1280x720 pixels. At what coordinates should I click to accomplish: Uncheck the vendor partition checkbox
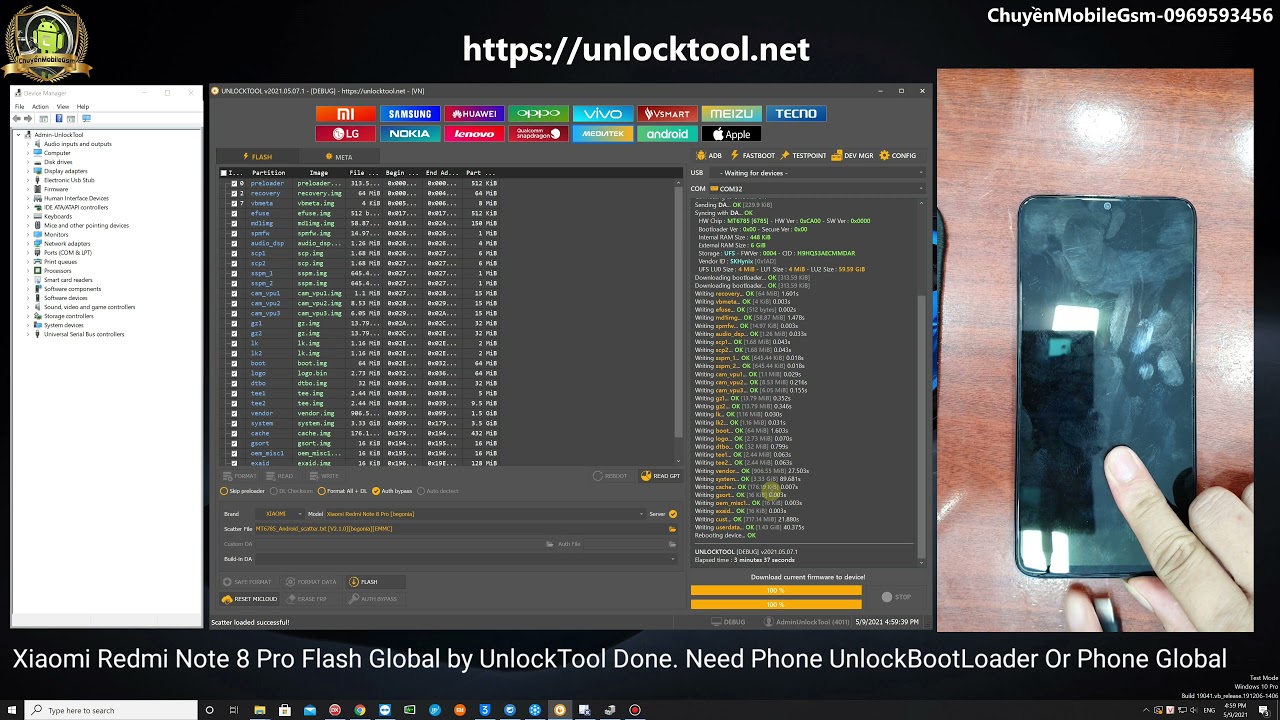coord(234,413)
